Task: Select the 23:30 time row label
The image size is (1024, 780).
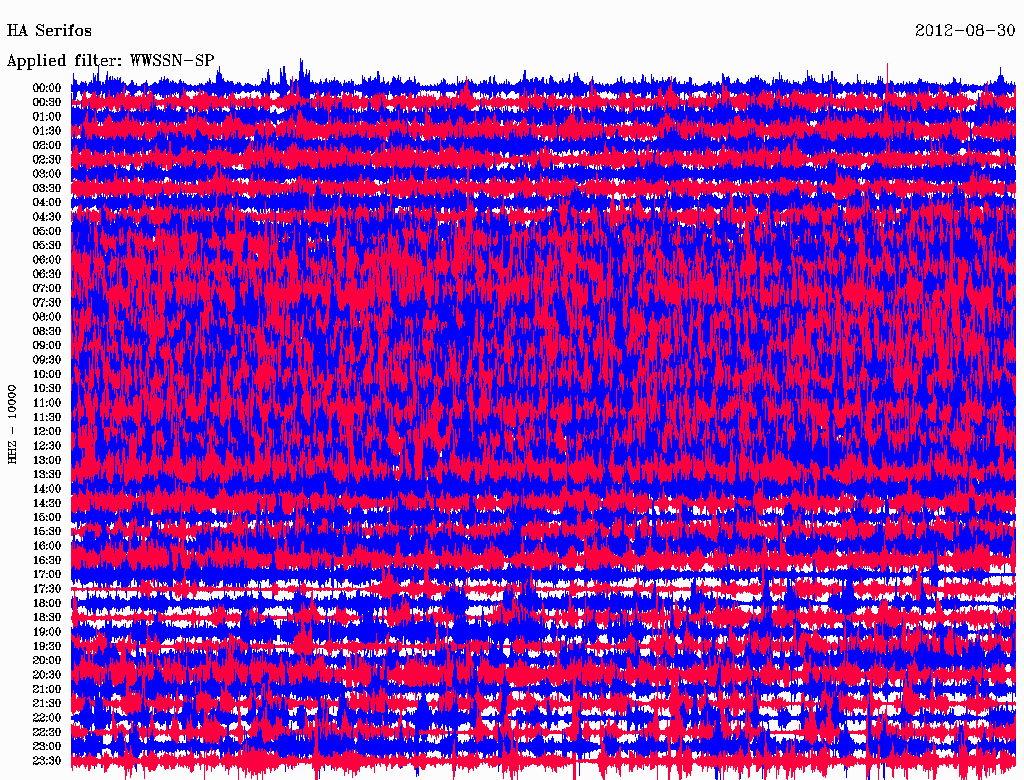Action: [x=47, y=761]
